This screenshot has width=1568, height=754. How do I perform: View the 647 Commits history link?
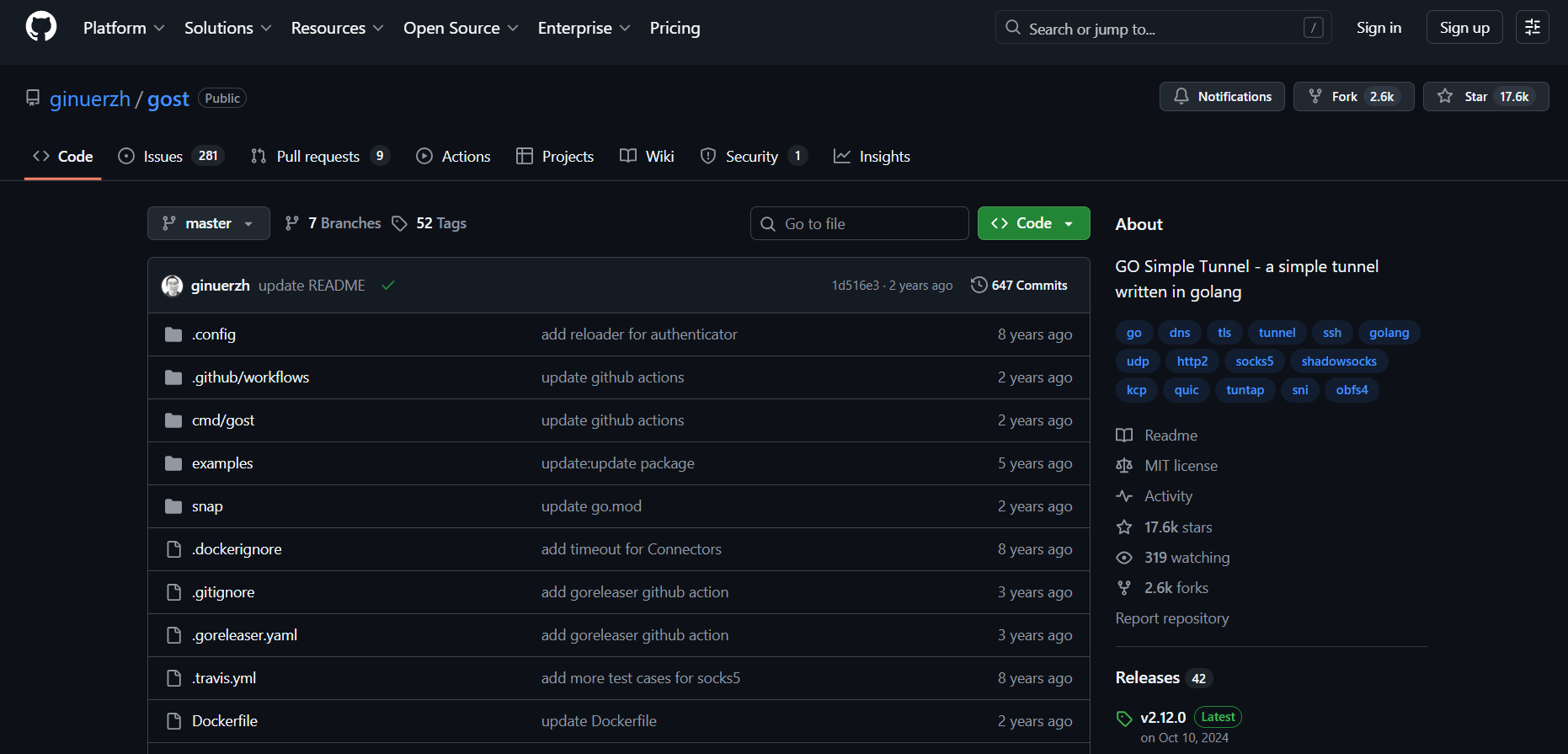point(1019,286)
